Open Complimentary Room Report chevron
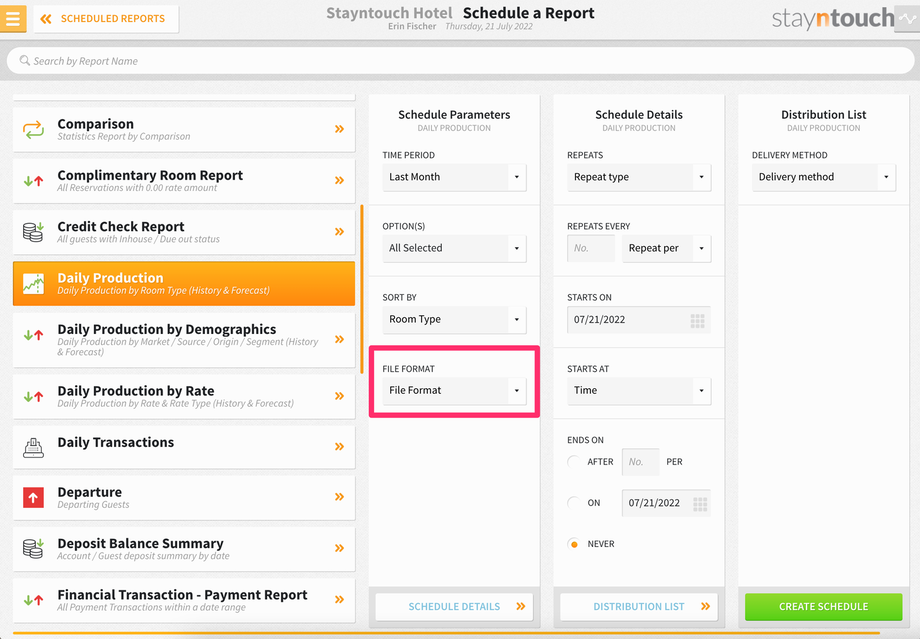The height and width of the screenshot is (639, 920). point(339,180)
